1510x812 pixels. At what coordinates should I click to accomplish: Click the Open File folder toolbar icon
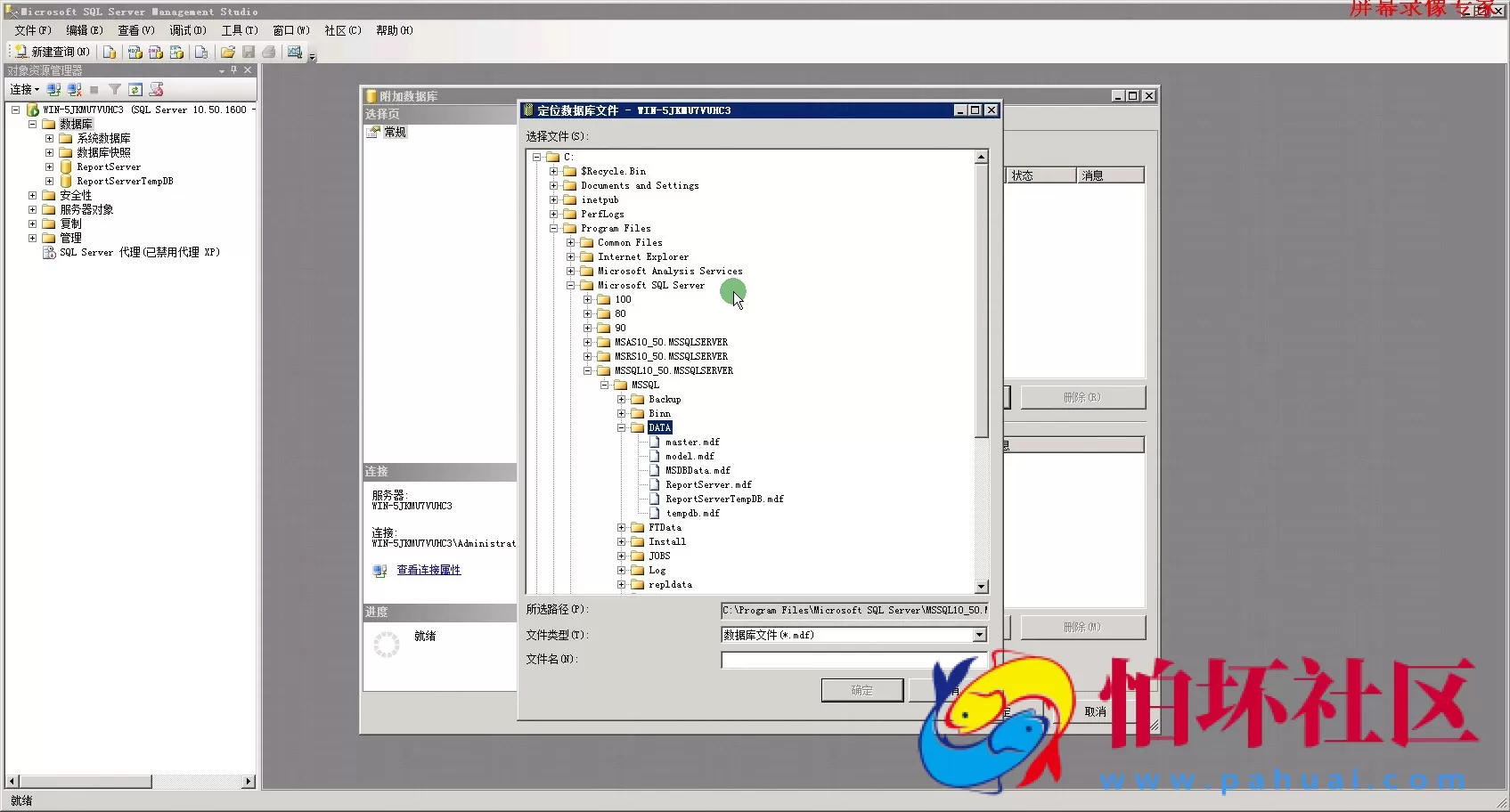pos(228,52)
